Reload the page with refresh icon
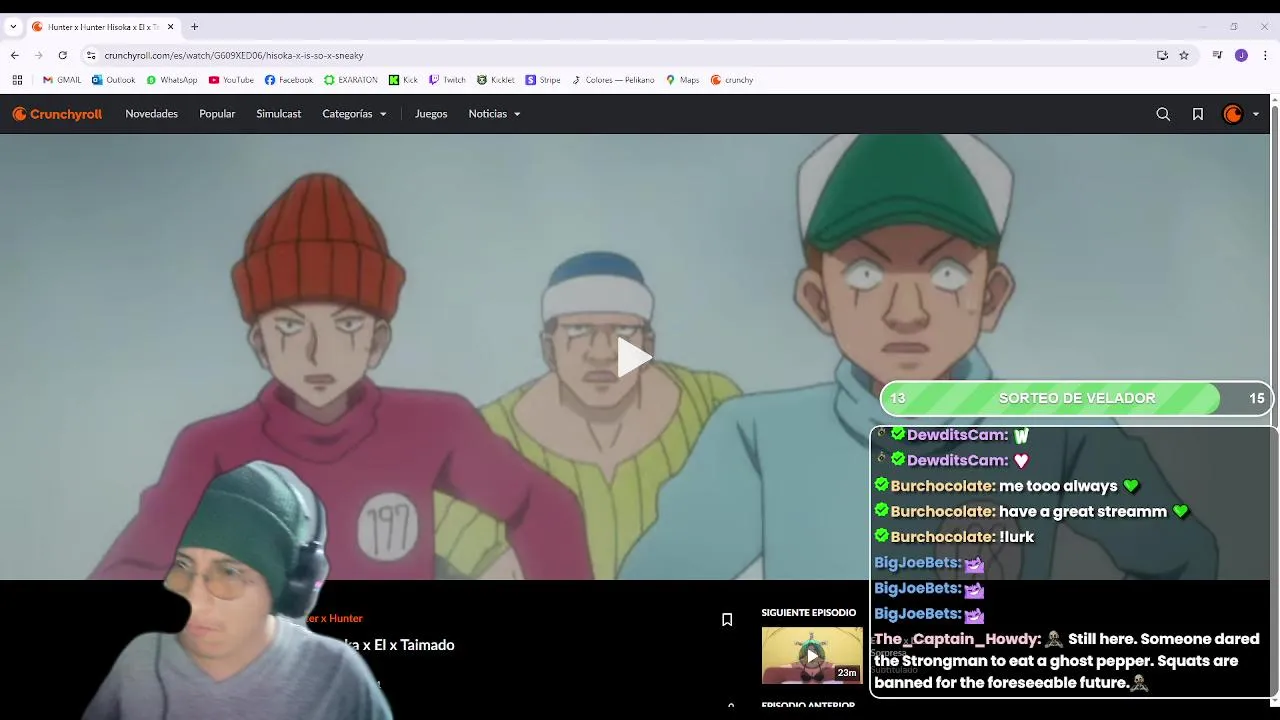This screenshot has height=720, width=1280. 62,55
